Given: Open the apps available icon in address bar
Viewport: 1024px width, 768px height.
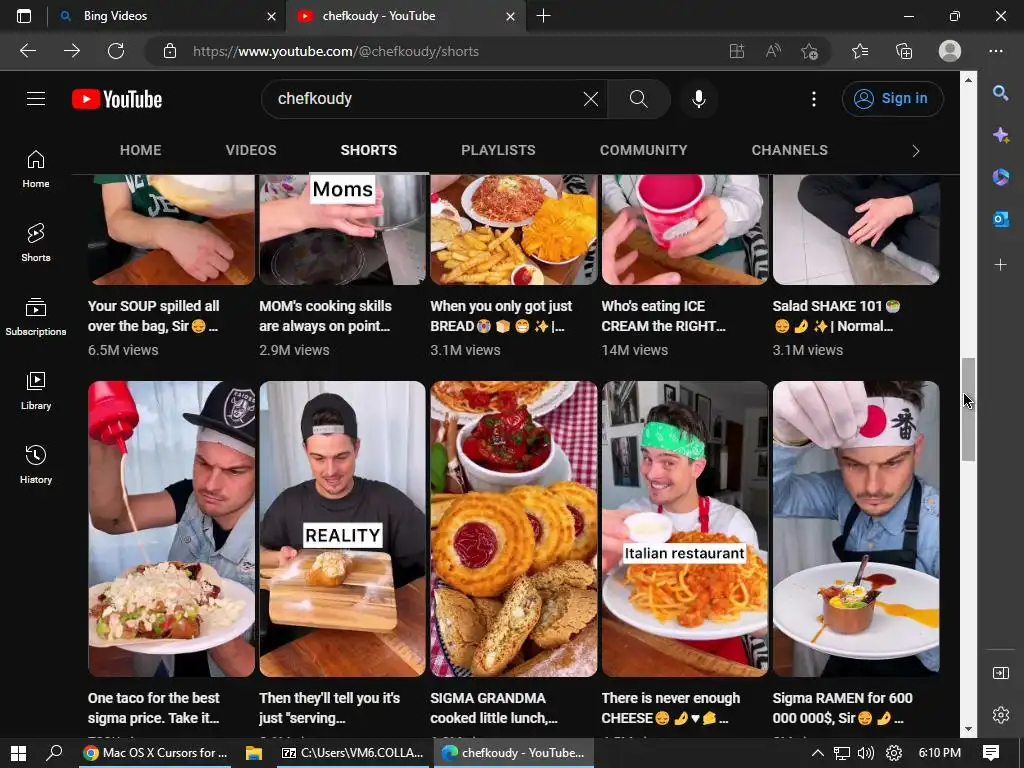Looking at the screenshot, I should pyautogui.click(x=737, y=51).
